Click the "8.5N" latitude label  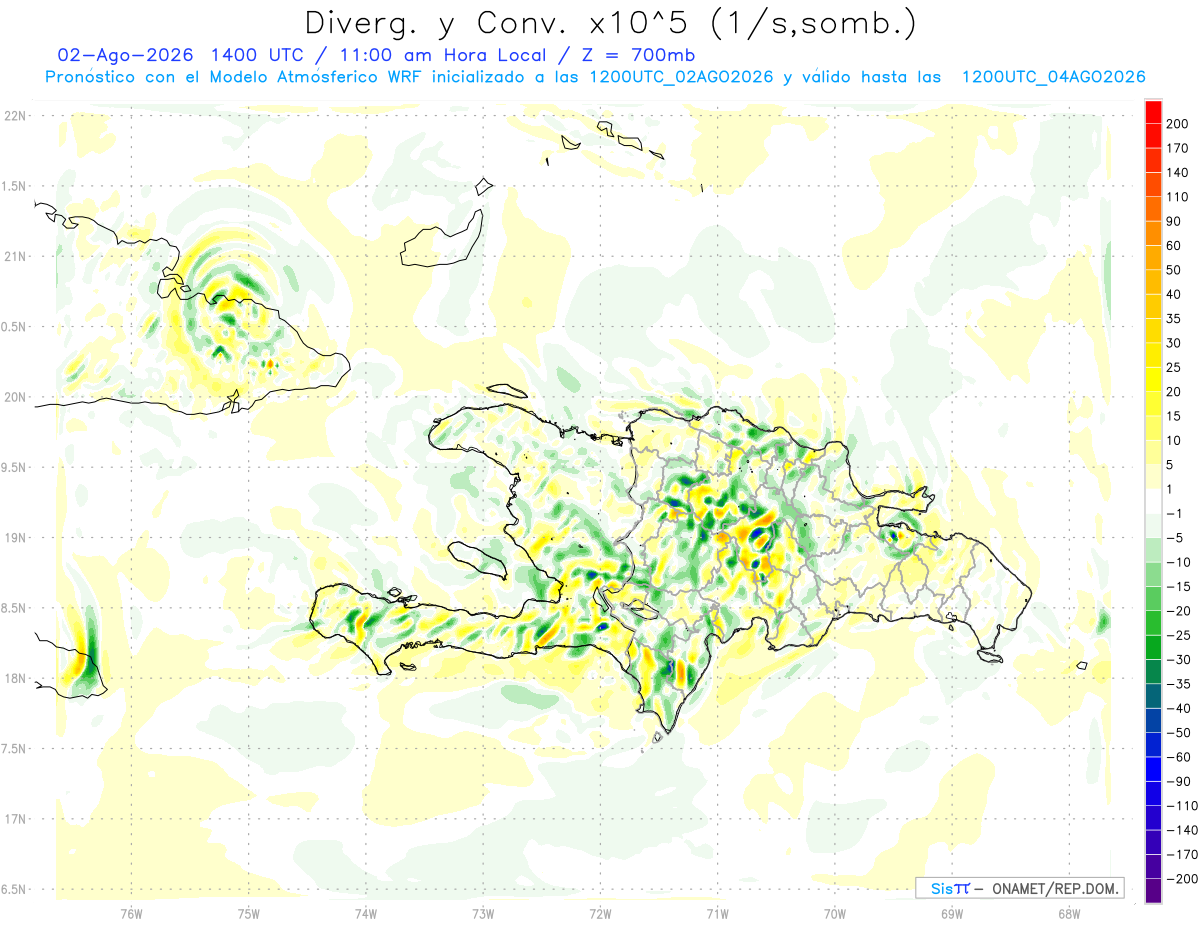coord(14,608)
